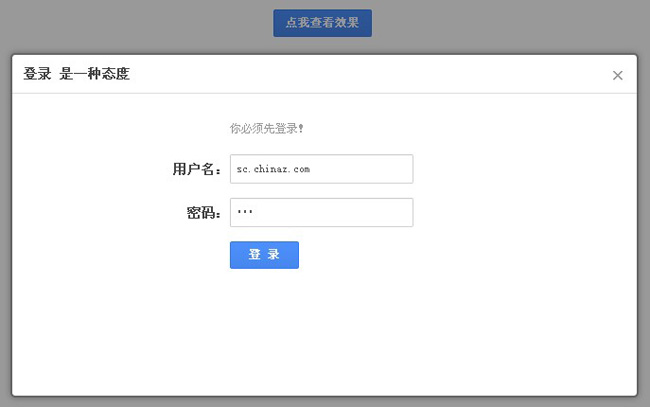Click empty right end of username field
The image size is (650, 407).
(x=390, y=169)
